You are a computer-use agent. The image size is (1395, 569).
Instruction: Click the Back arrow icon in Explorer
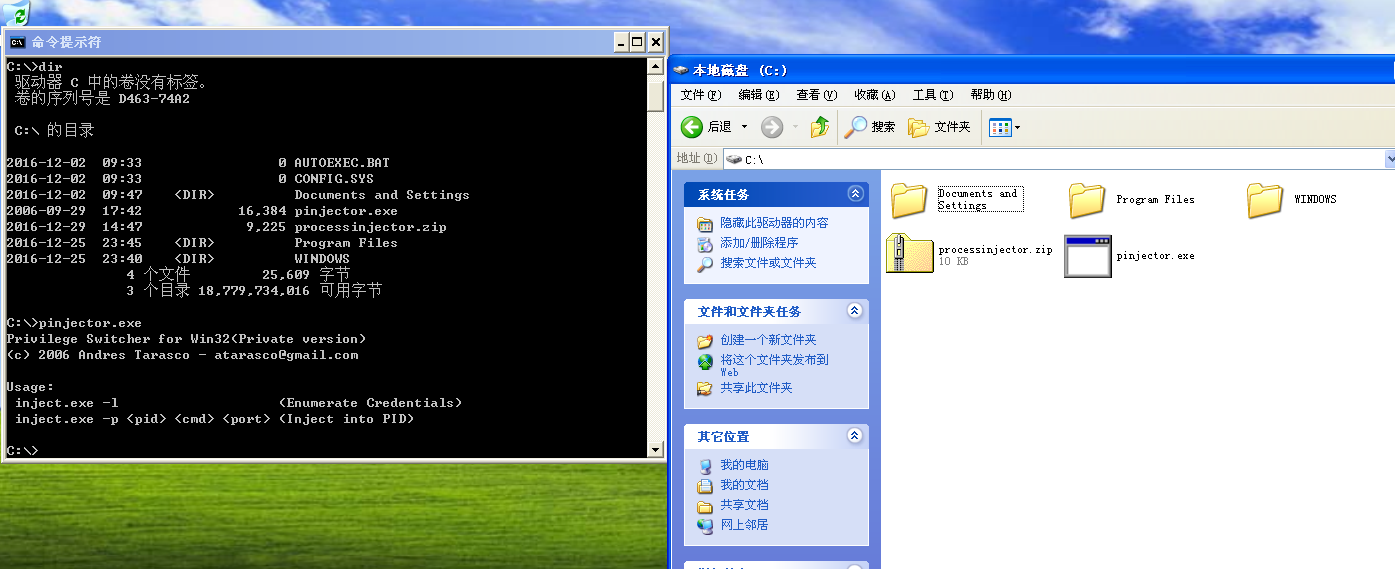(x=692, y=127)
